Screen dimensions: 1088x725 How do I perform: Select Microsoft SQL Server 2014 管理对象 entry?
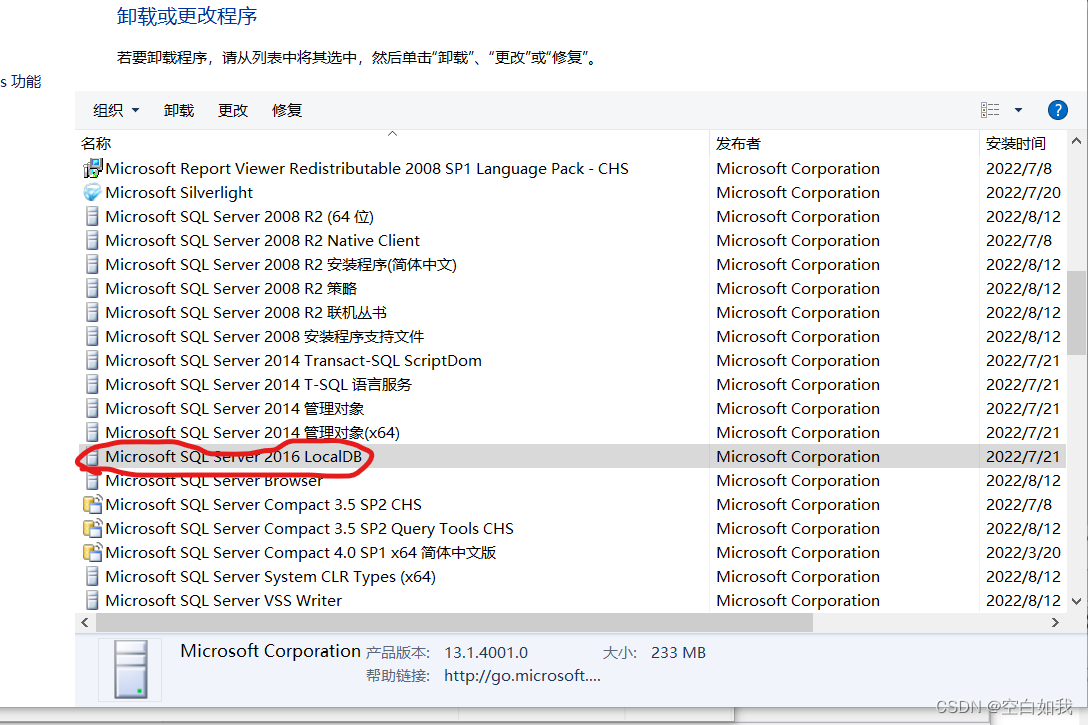[235, 409]
